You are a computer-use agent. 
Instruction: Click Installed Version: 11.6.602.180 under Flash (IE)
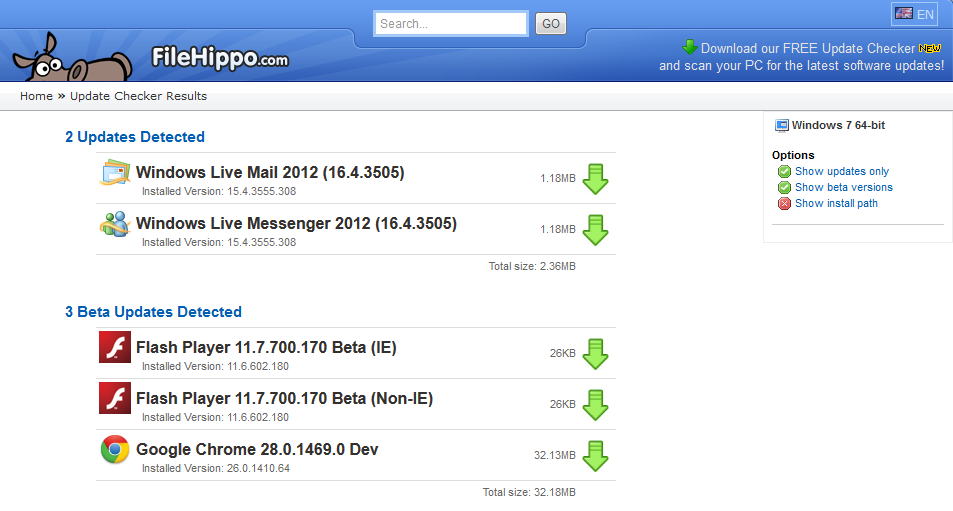[215, 366]
